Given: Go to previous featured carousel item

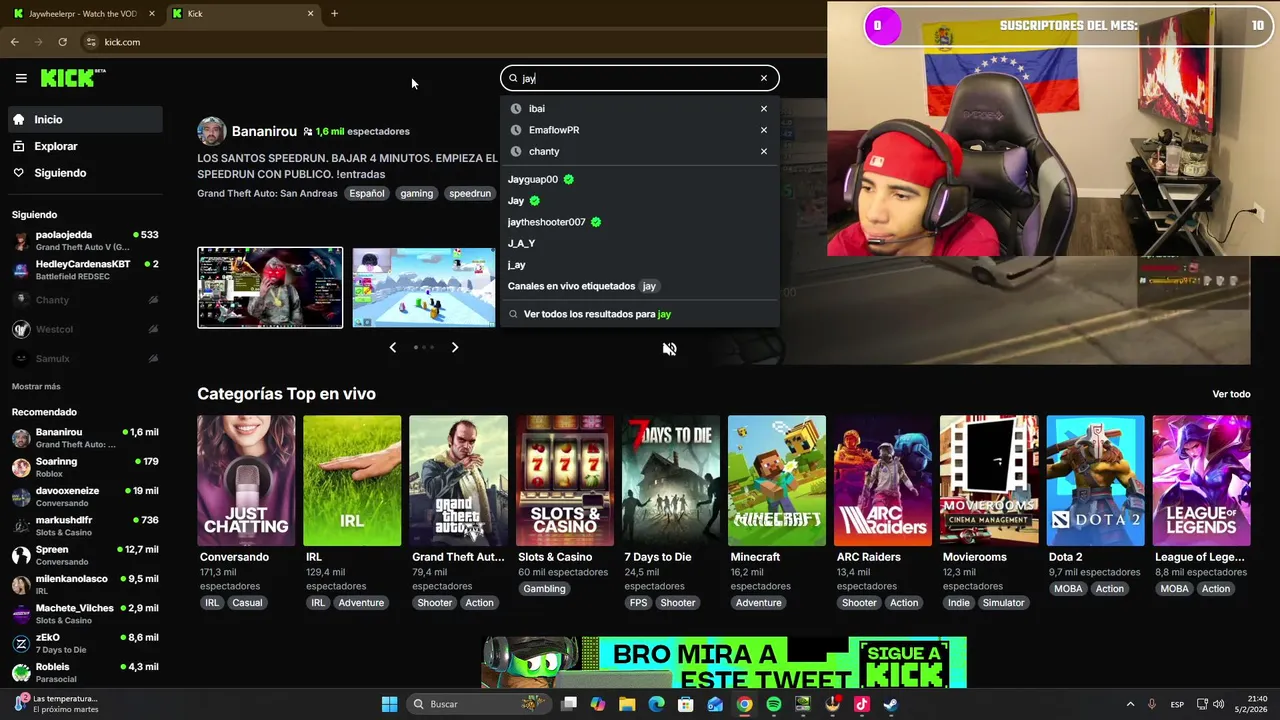Looking at the screenshot, I should click(392, 347).
